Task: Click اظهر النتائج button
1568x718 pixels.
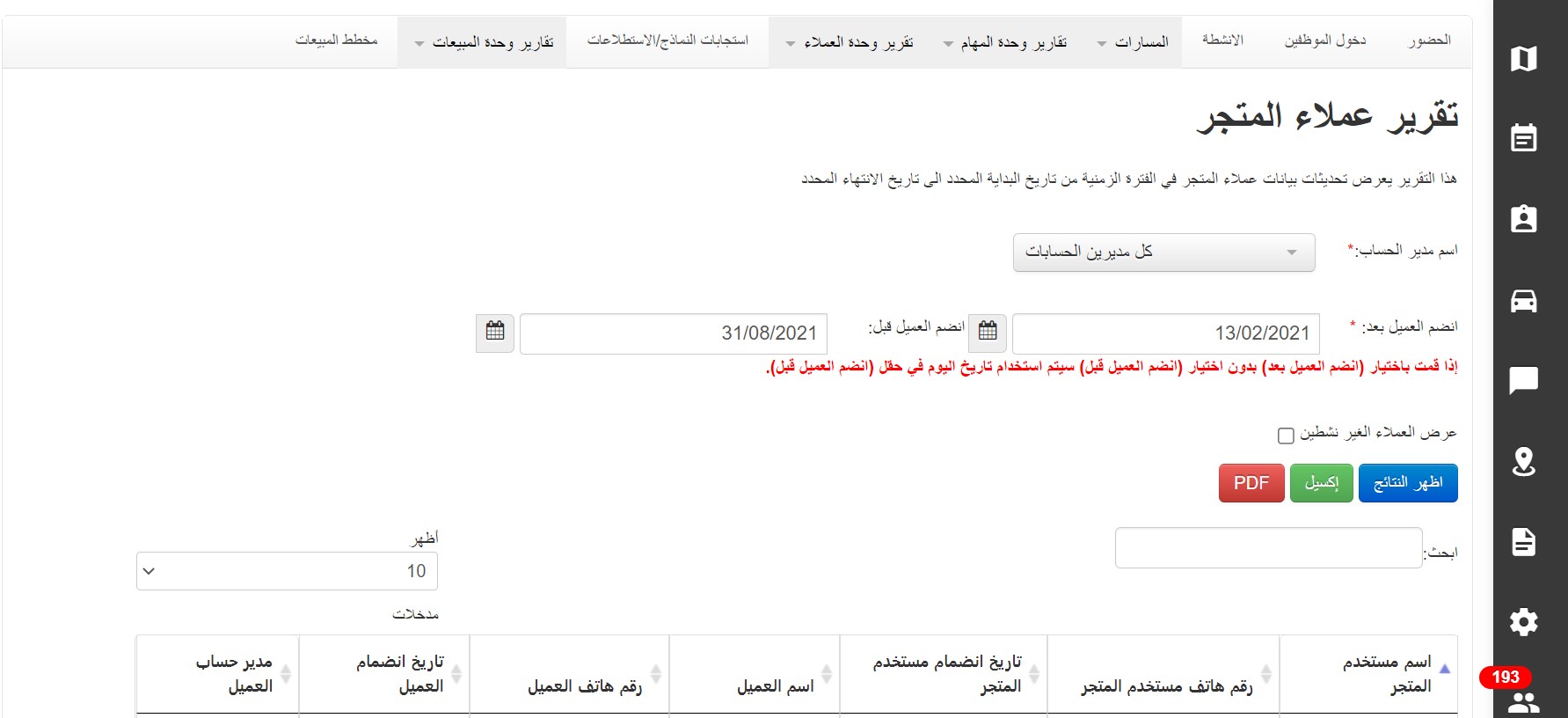Action: tap(1408, 483)
